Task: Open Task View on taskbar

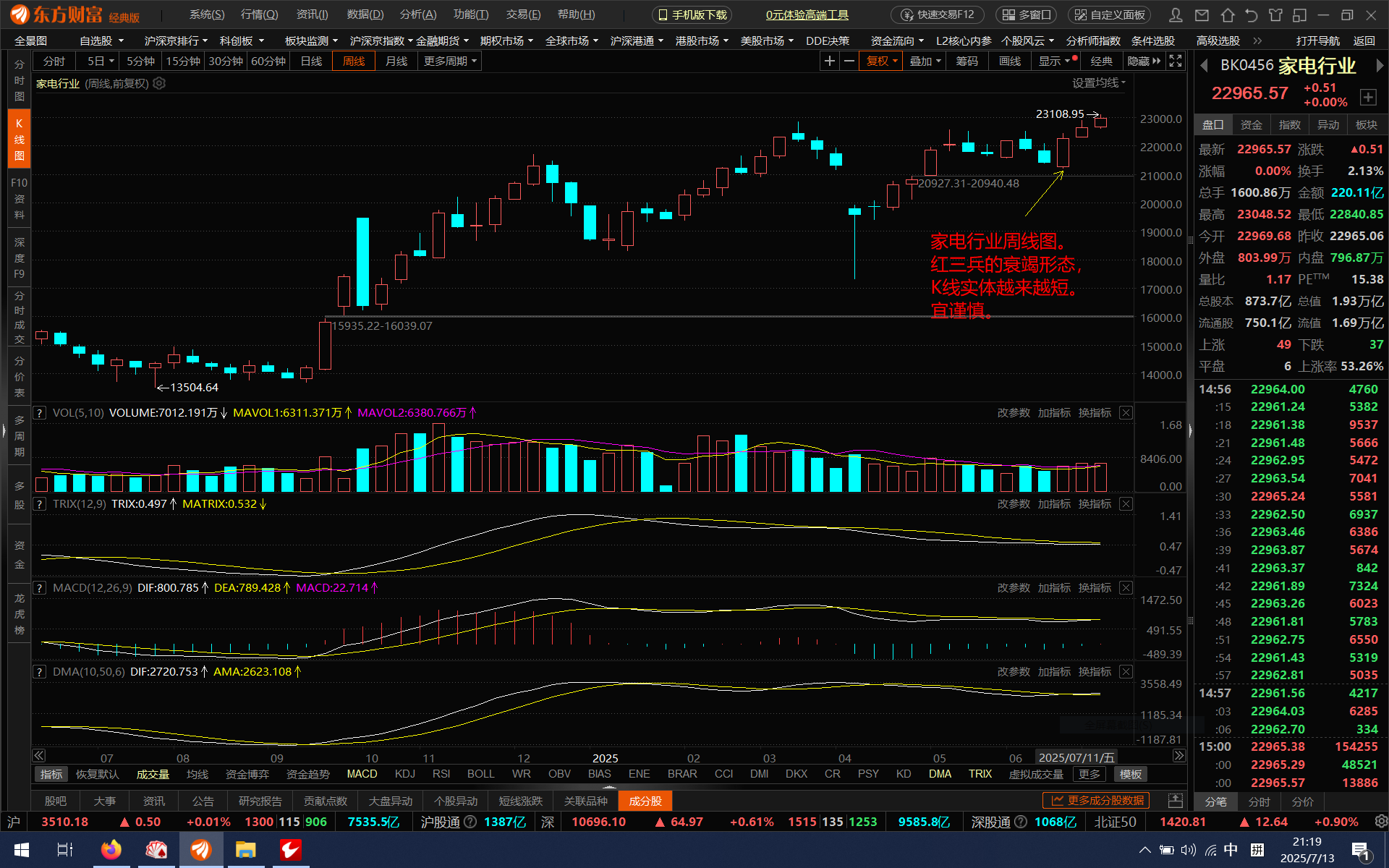Action: tap(65, 849)
